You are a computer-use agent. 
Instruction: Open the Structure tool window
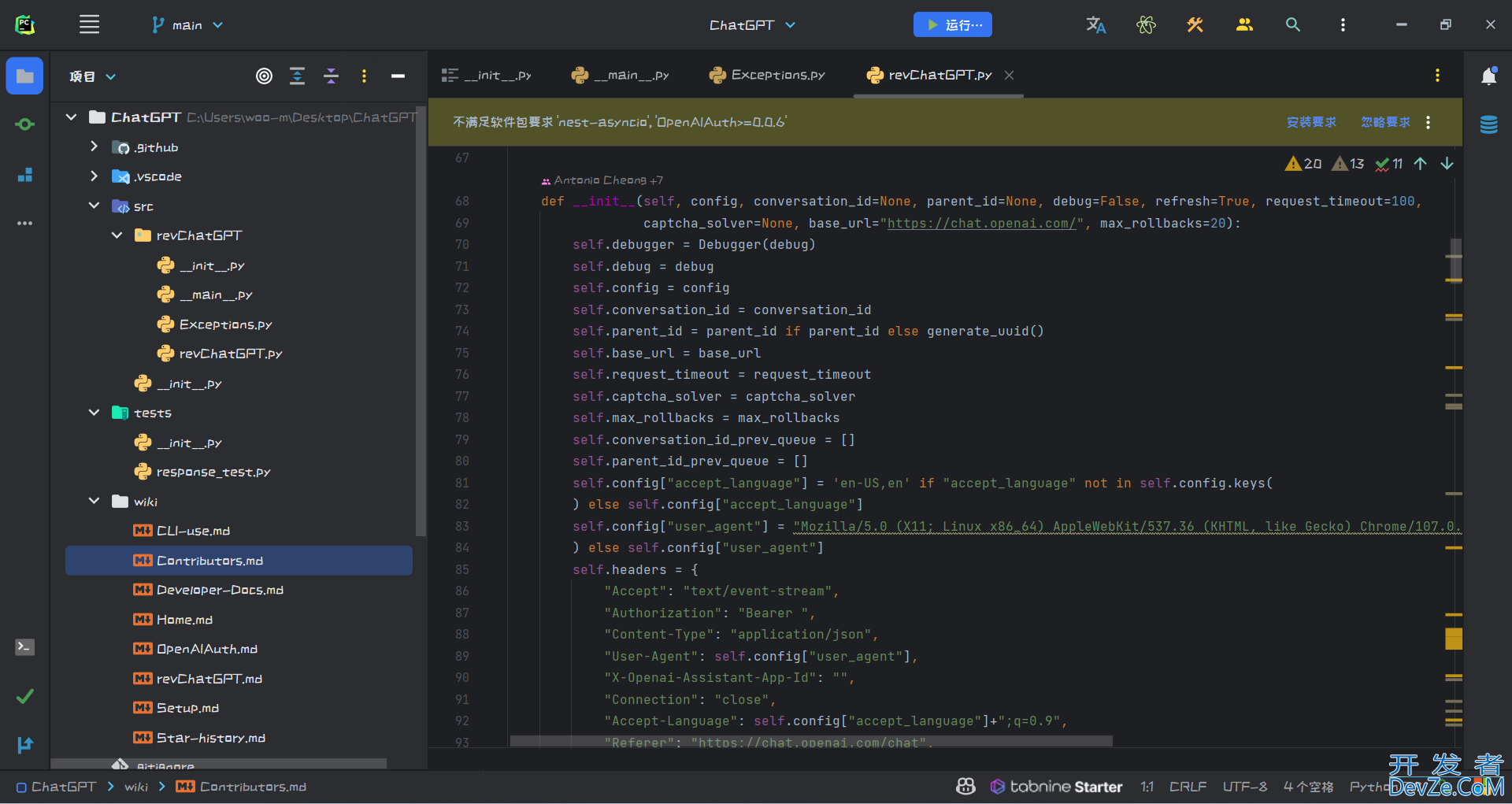pos(24,175)
